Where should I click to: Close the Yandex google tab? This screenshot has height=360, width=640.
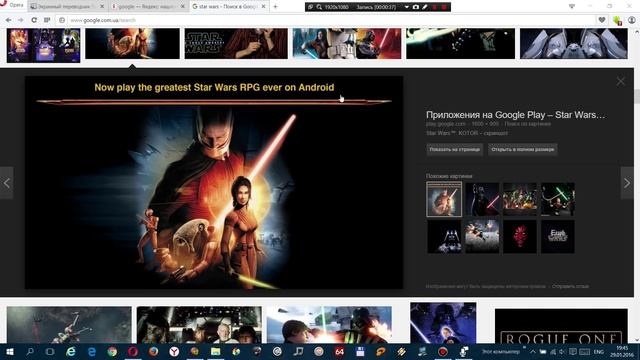coord(183,7)
